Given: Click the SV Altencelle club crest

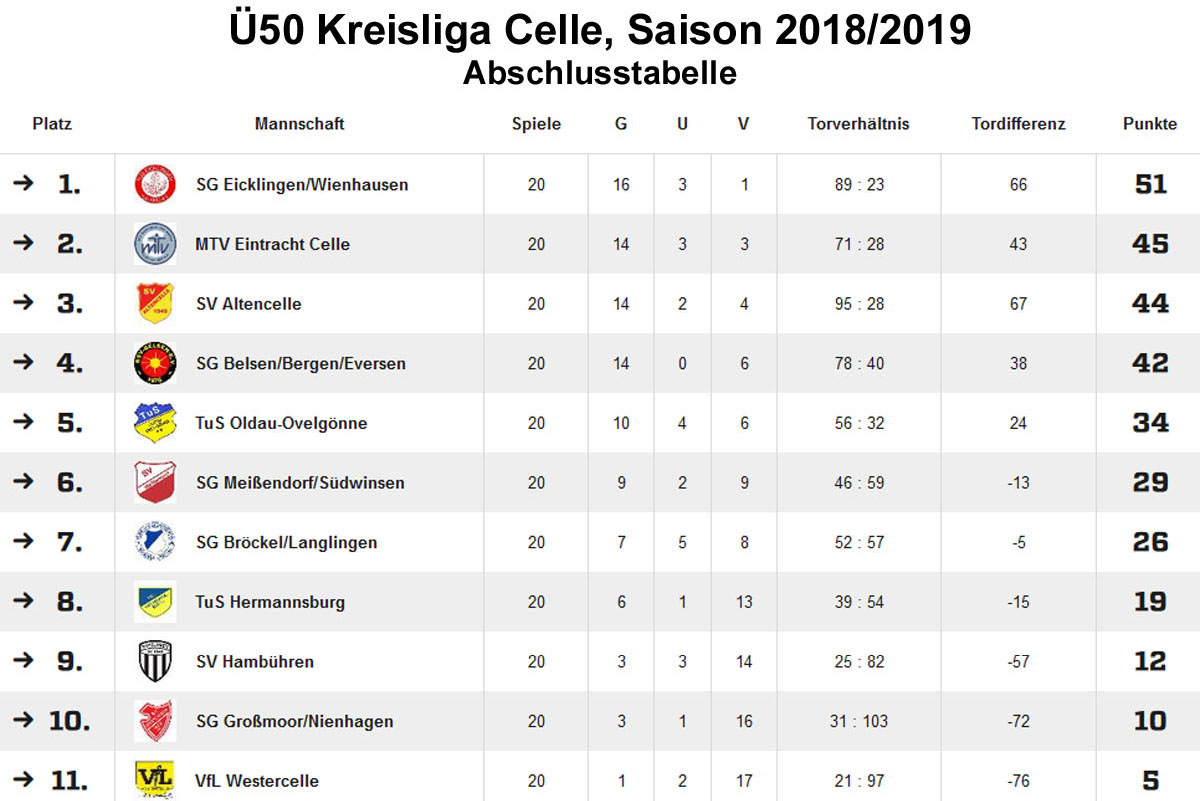Looking at the screenshot, I should click(x=155, y=304).
